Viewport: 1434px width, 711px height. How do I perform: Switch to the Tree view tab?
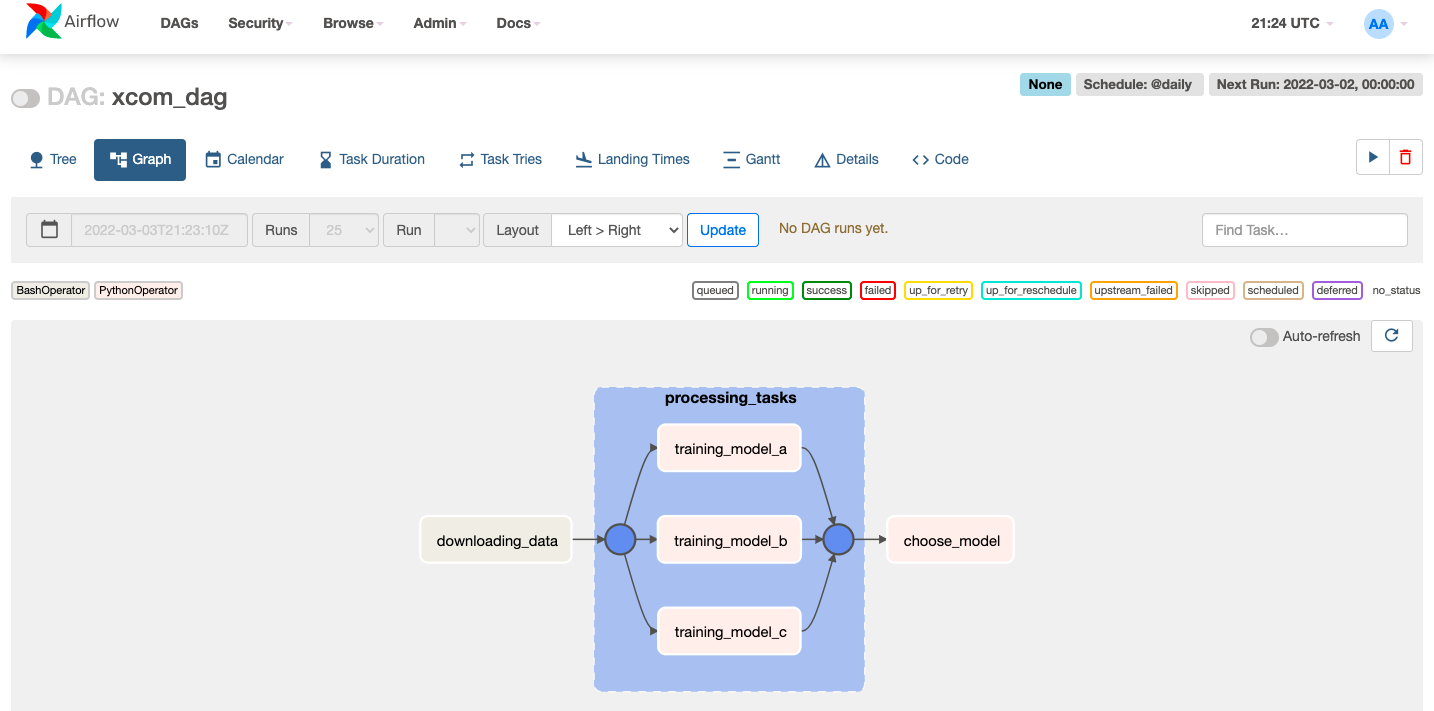pyautogui.click(x=53, y=159)
